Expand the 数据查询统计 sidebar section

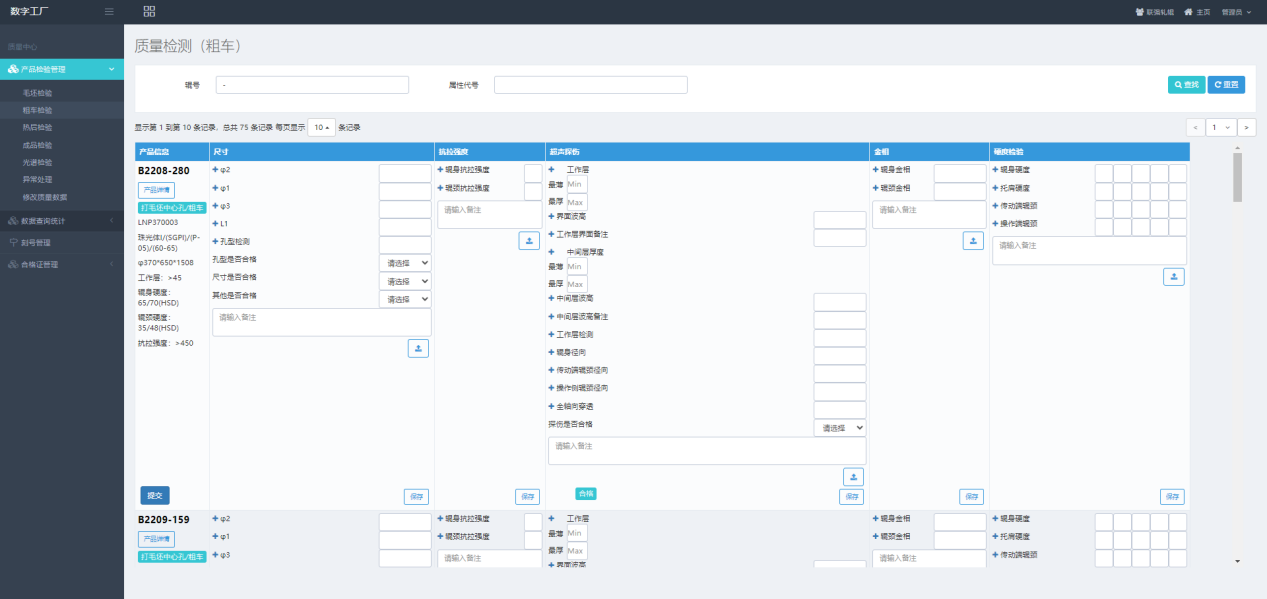[x=61, y=220]
